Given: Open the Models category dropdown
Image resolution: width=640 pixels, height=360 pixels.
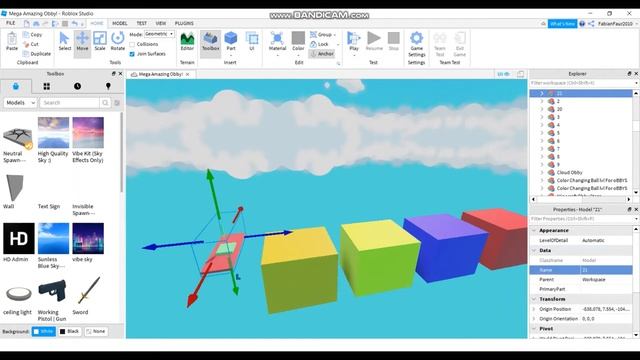Looking at the screenshot, I should (x=20, y=103).
